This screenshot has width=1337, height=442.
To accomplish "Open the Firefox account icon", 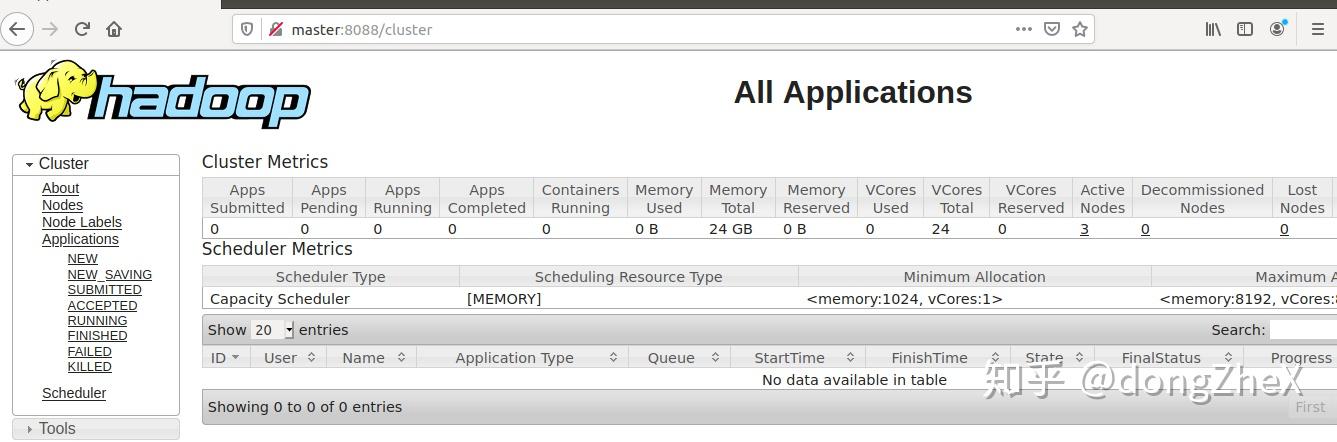I will 1277,29.
